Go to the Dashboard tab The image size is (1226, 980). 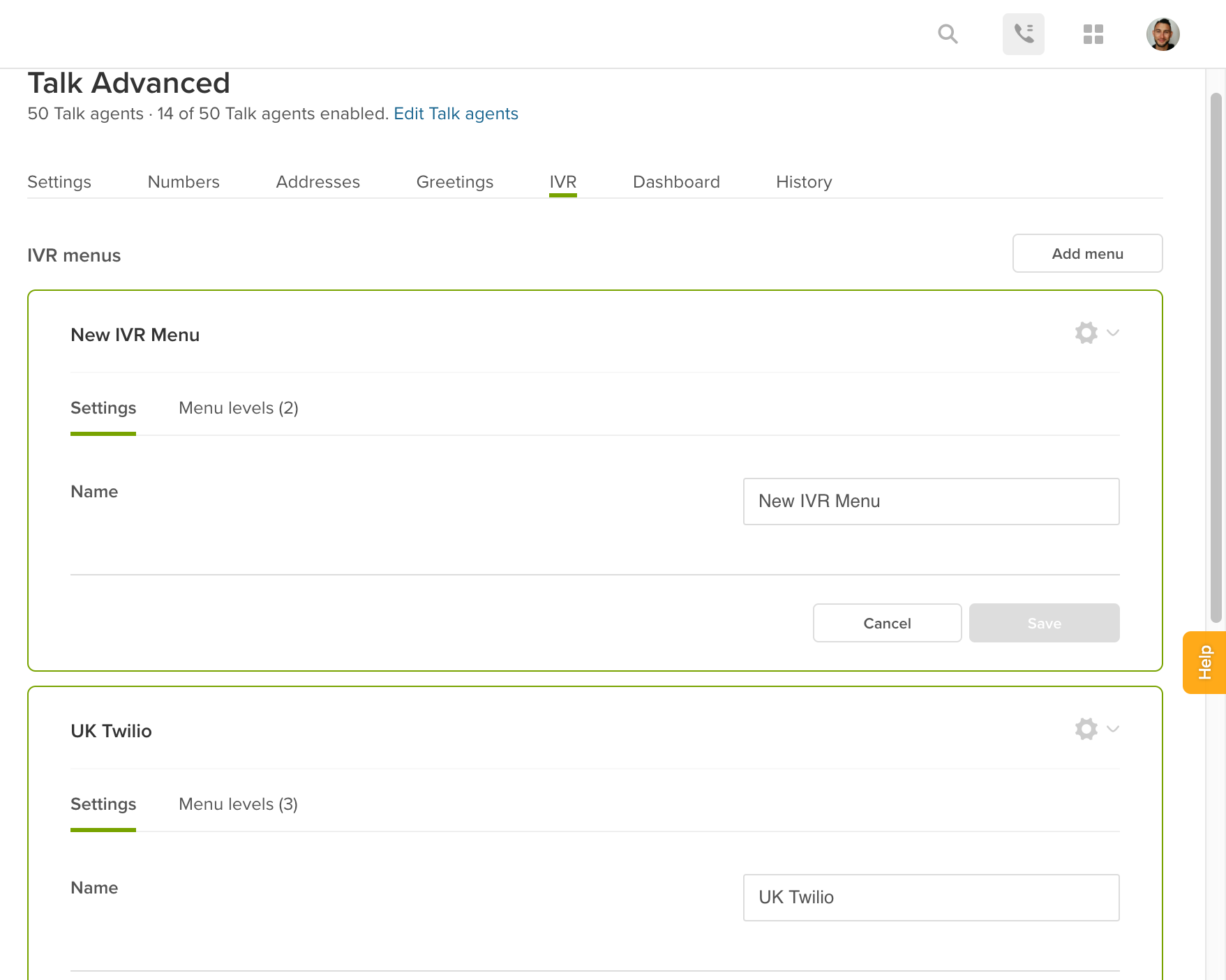point(676,182)
